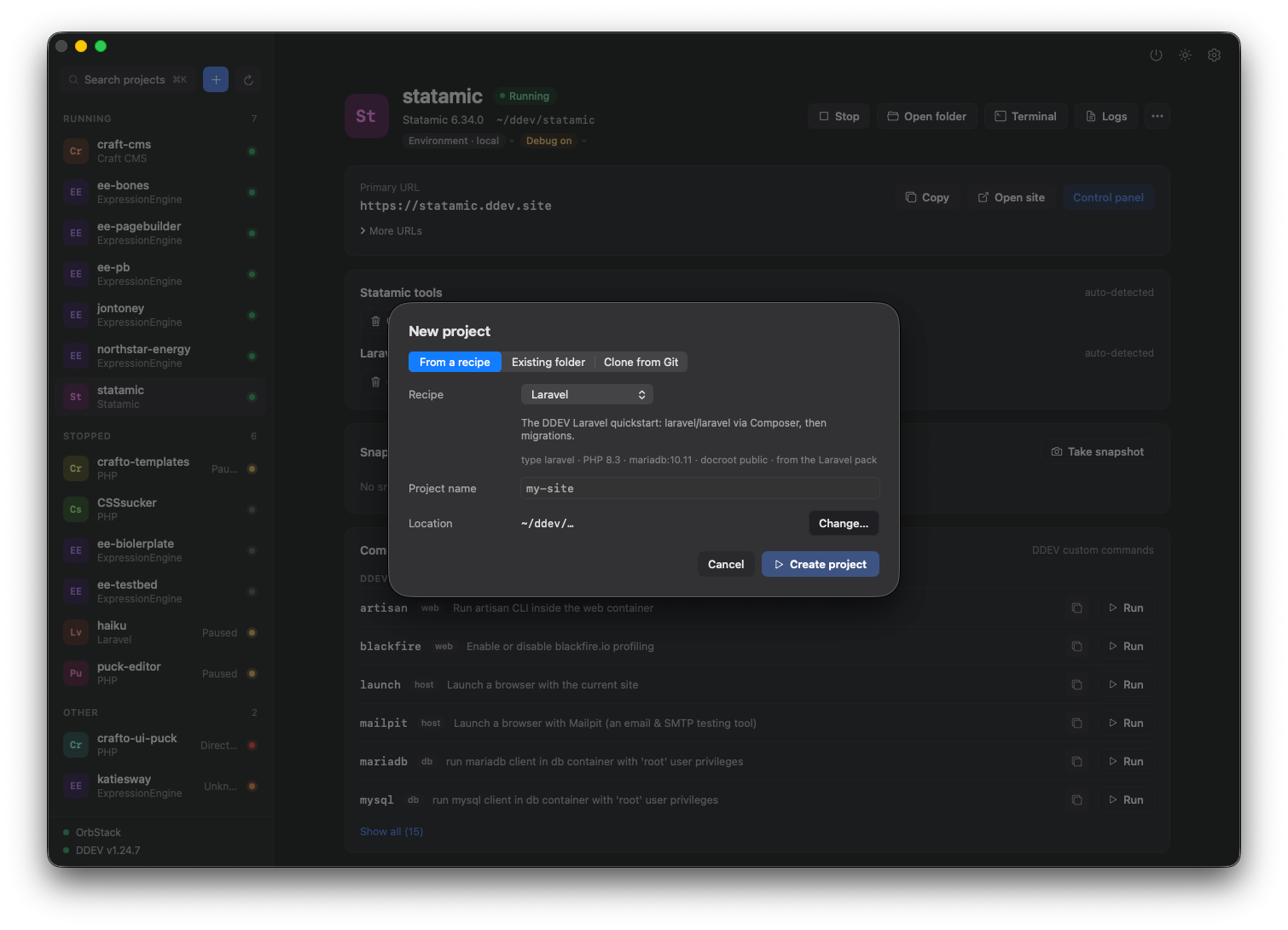The width and height of the screenshot is (1288, 930).
Task: Copy the mariadb command with its copy icon
Action: (1076, 762)
